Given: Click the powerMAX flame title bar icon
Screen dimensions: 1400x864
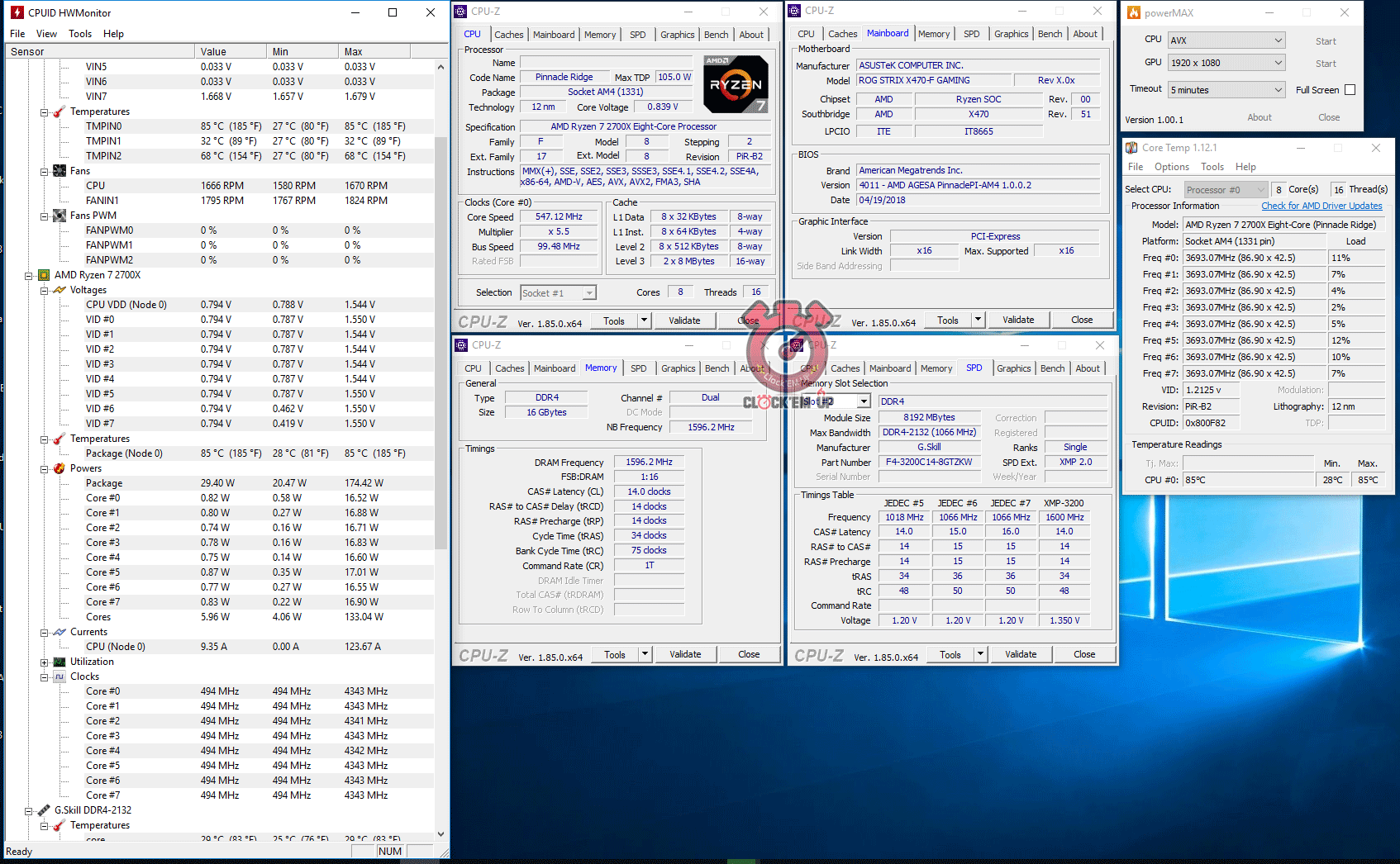Looking at the screenshot, I should tap(1134, 12).
